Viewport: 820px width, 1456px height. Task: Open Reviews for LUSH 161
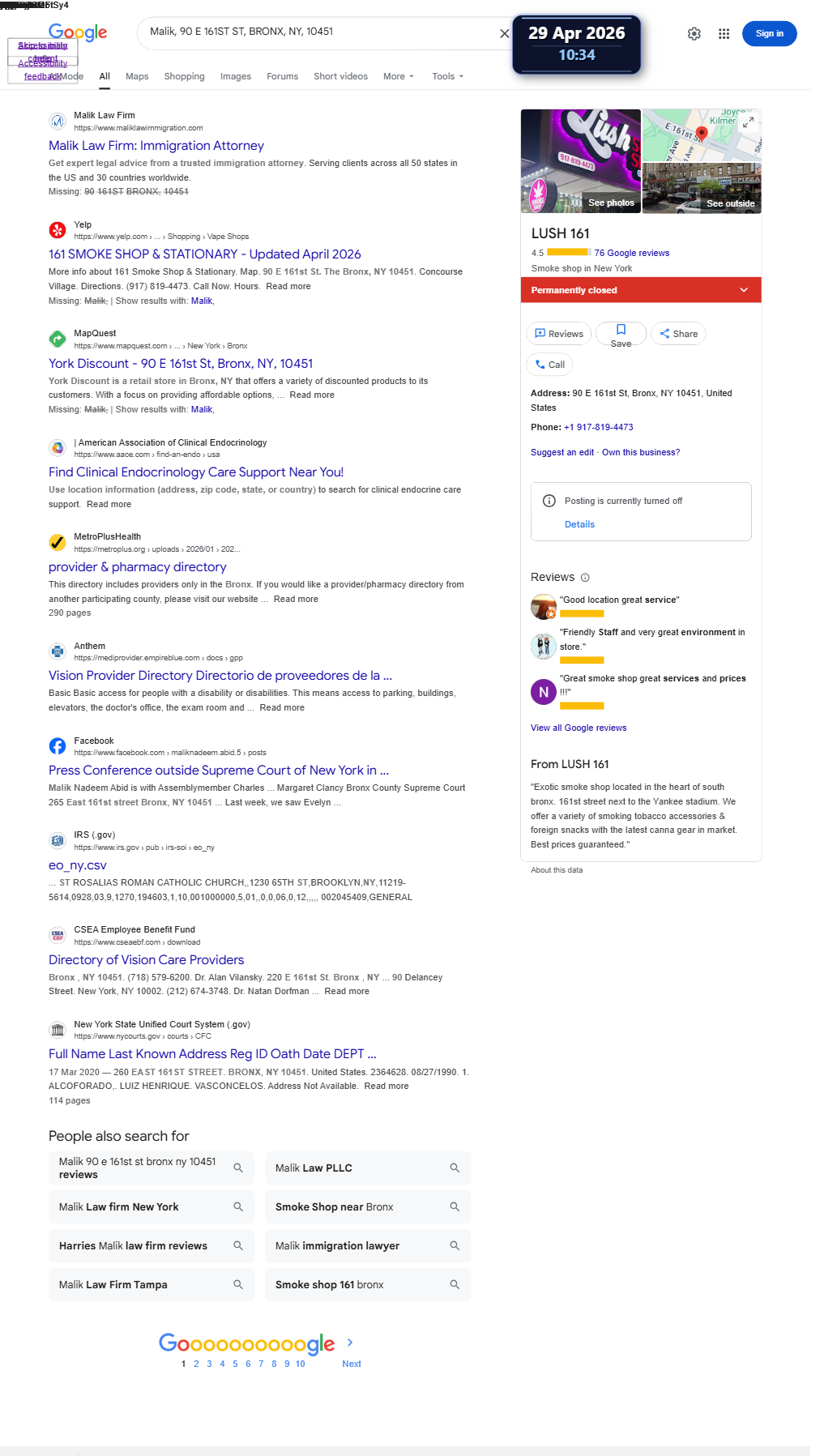[x=558, y=334]
